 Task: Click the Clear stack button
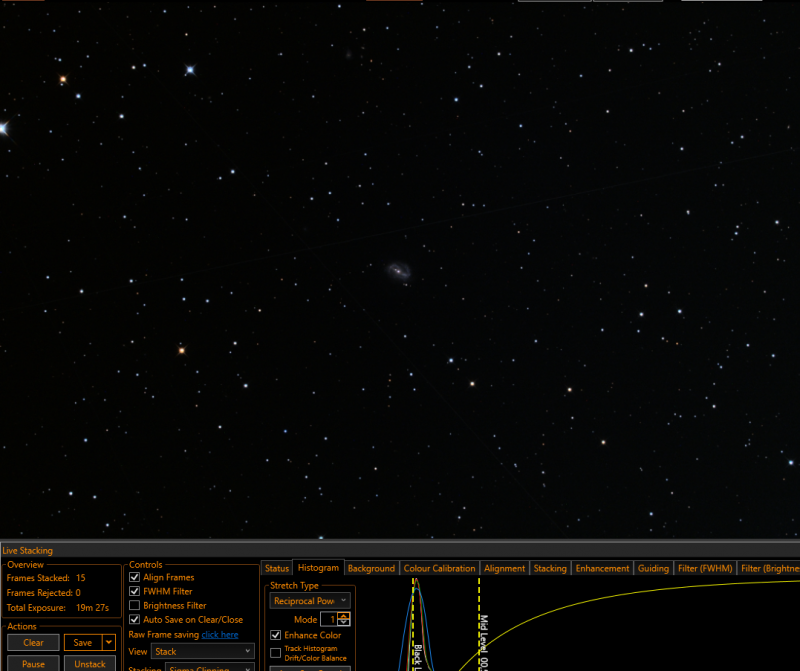pyautogui.click(x=34, y=642)
